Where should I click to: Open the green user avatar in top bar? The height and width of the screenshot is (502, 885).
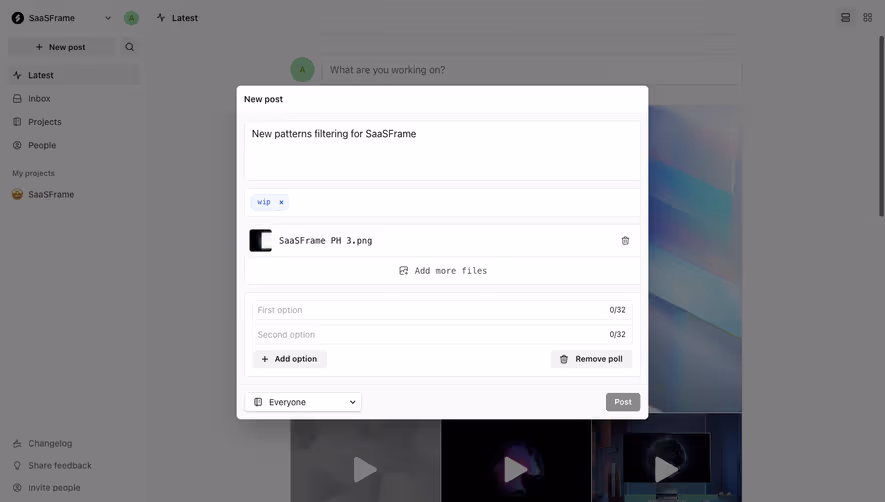point(132,18)
